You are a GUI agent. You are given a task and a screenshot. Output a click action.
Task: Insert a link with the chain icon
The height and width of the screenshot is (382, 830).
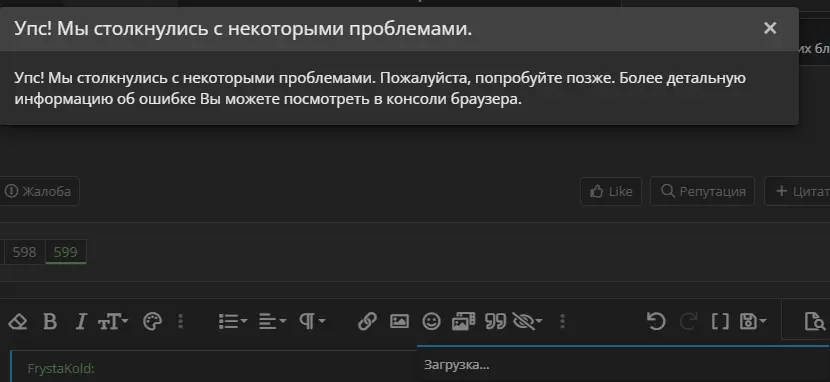click(x=367, y=321)
